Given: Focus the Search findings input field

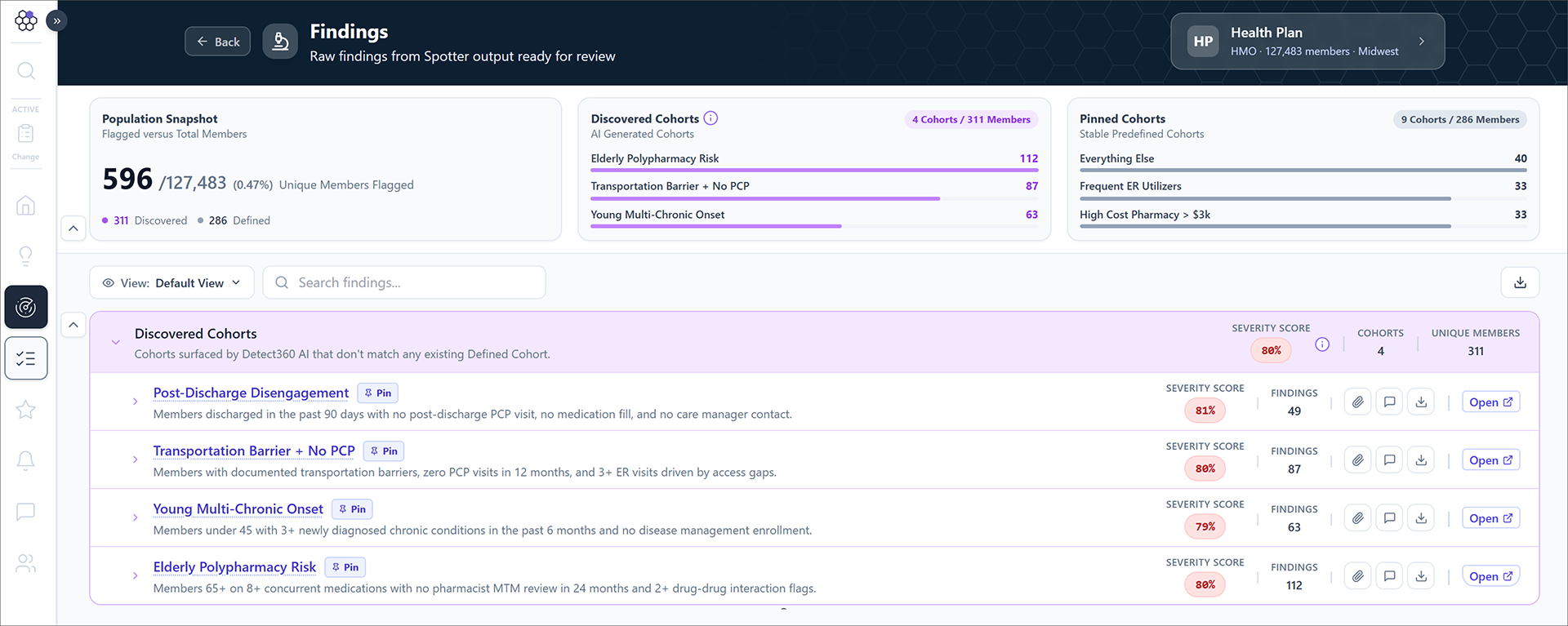Looking at the screenshot, I should [404, 282].
